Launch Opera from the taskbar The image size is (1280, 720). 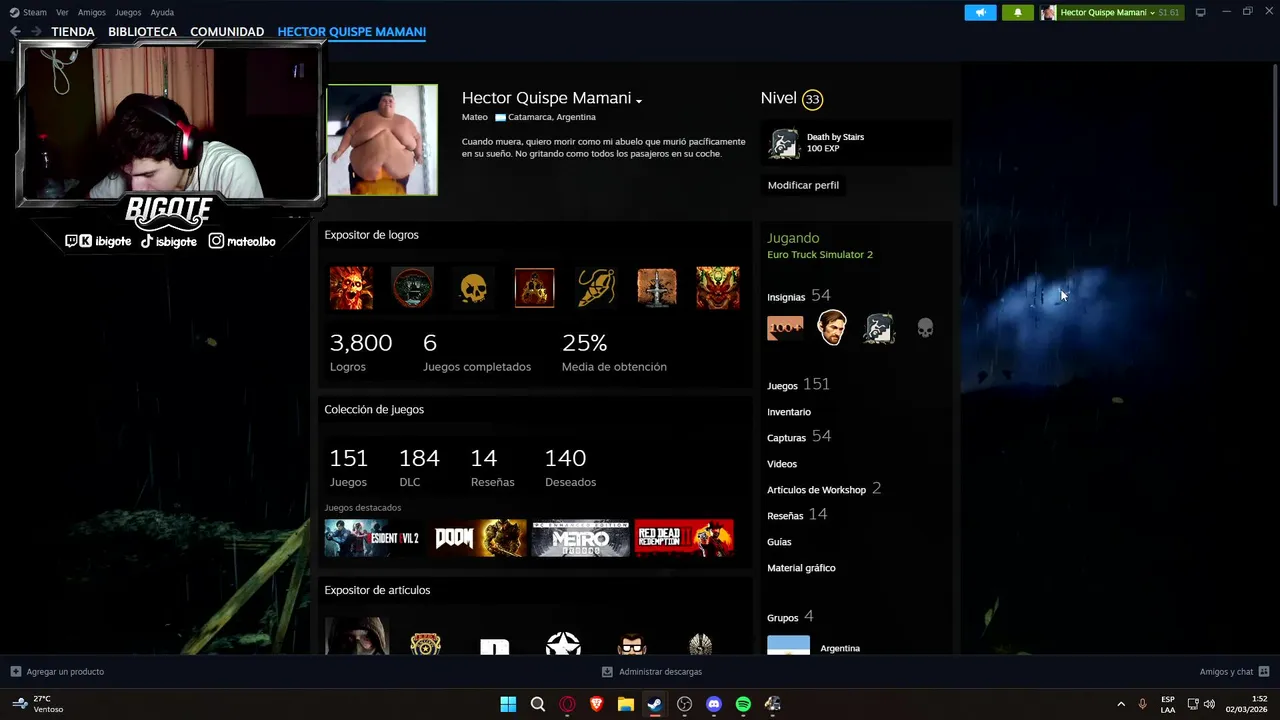567,704
